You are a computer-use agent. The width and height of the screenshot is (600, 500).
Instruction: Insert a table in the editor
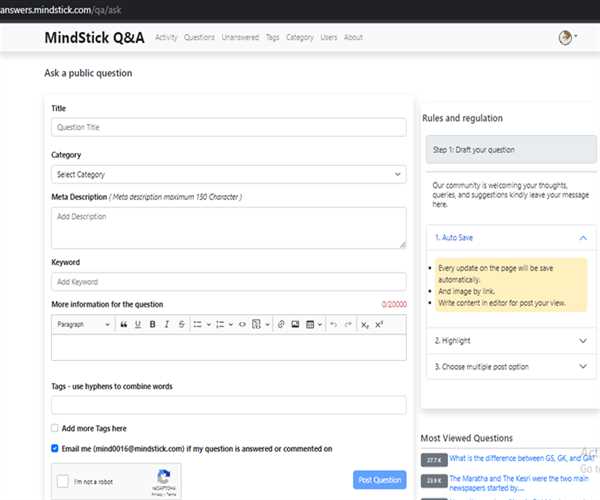click(x=310, y=324)
